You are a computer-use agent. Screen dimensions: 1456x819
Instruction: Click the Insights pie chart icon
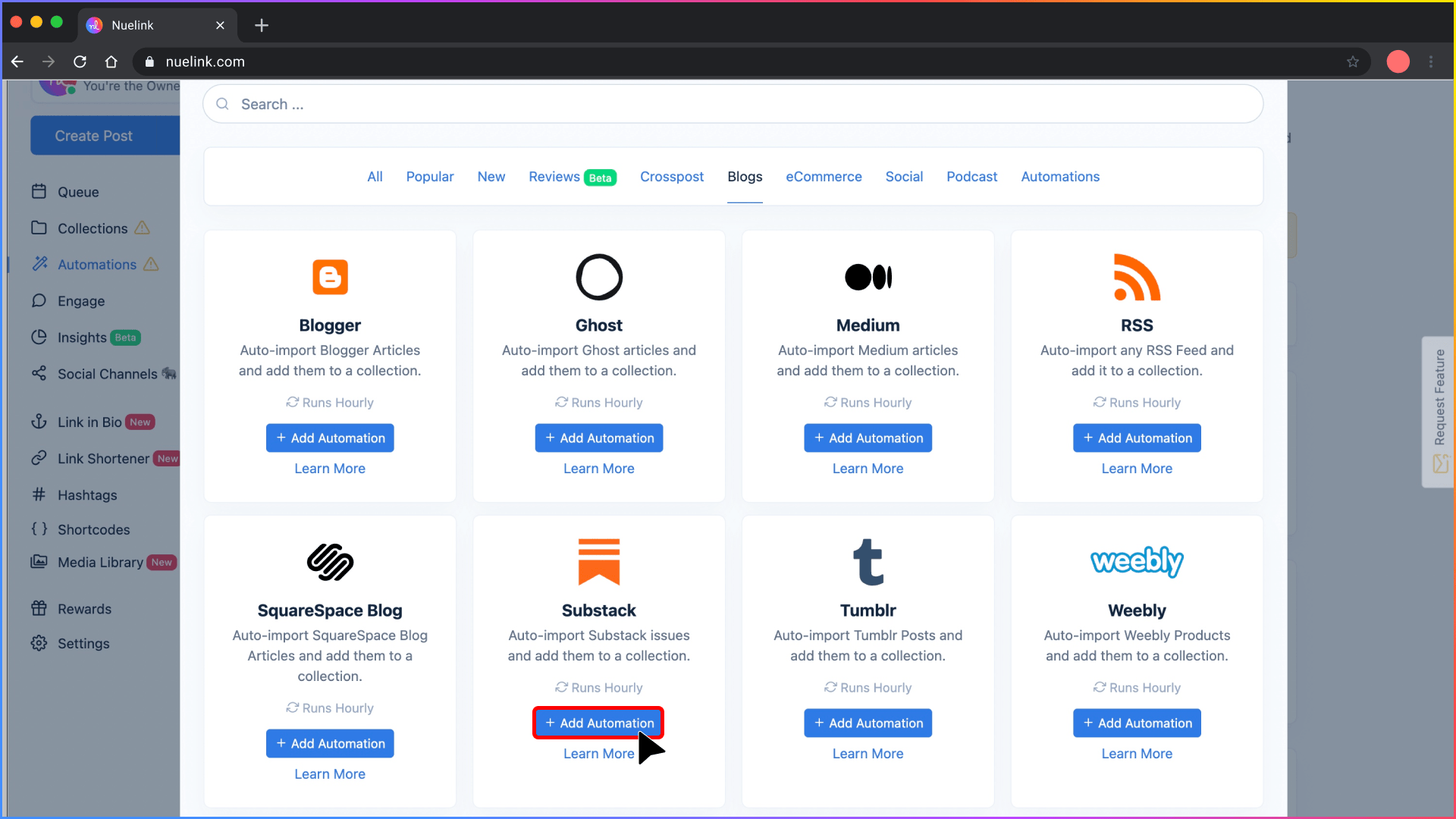[39, 337]
